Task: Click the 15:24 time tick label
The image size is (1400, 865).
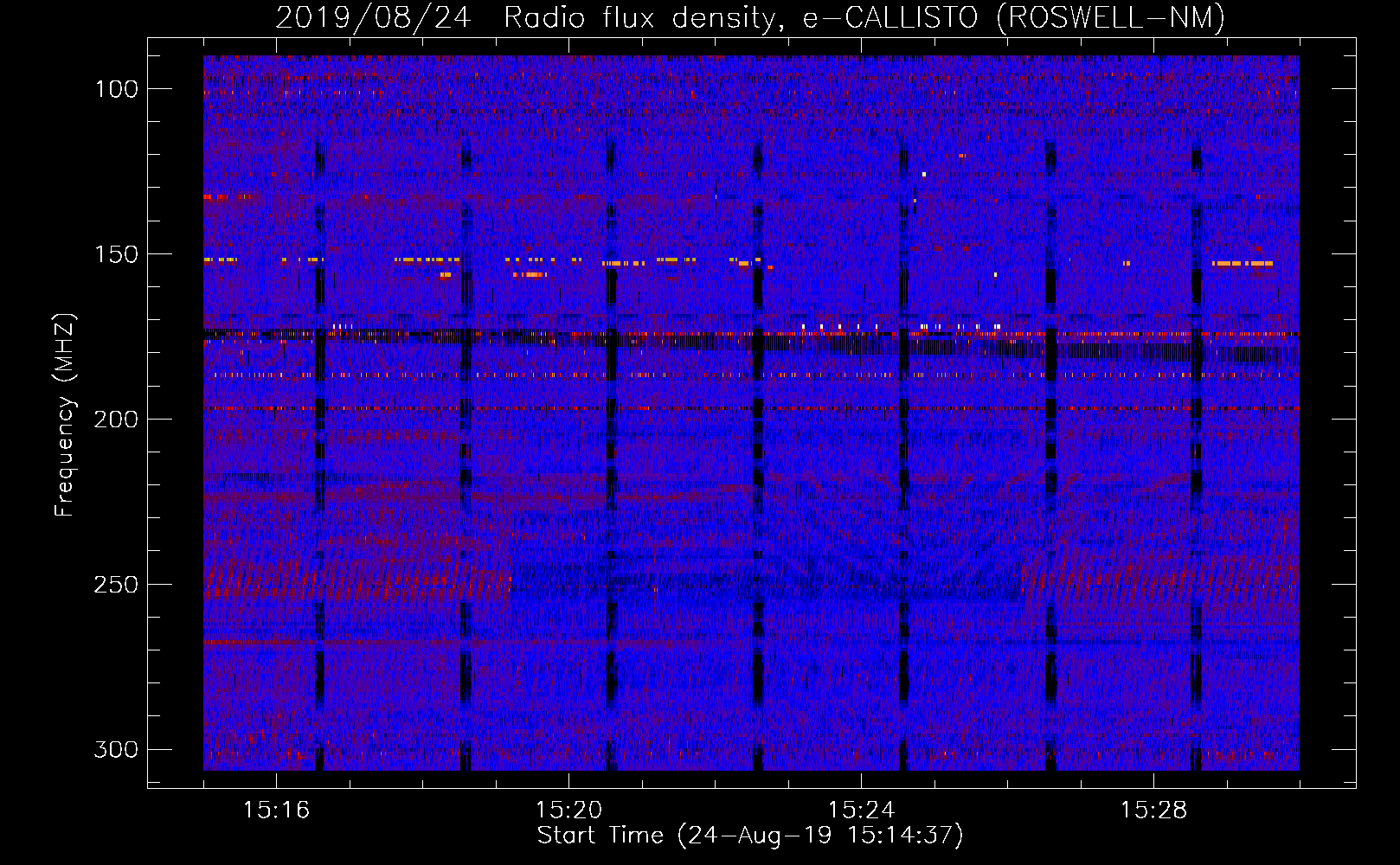Action: click(861, 810)
